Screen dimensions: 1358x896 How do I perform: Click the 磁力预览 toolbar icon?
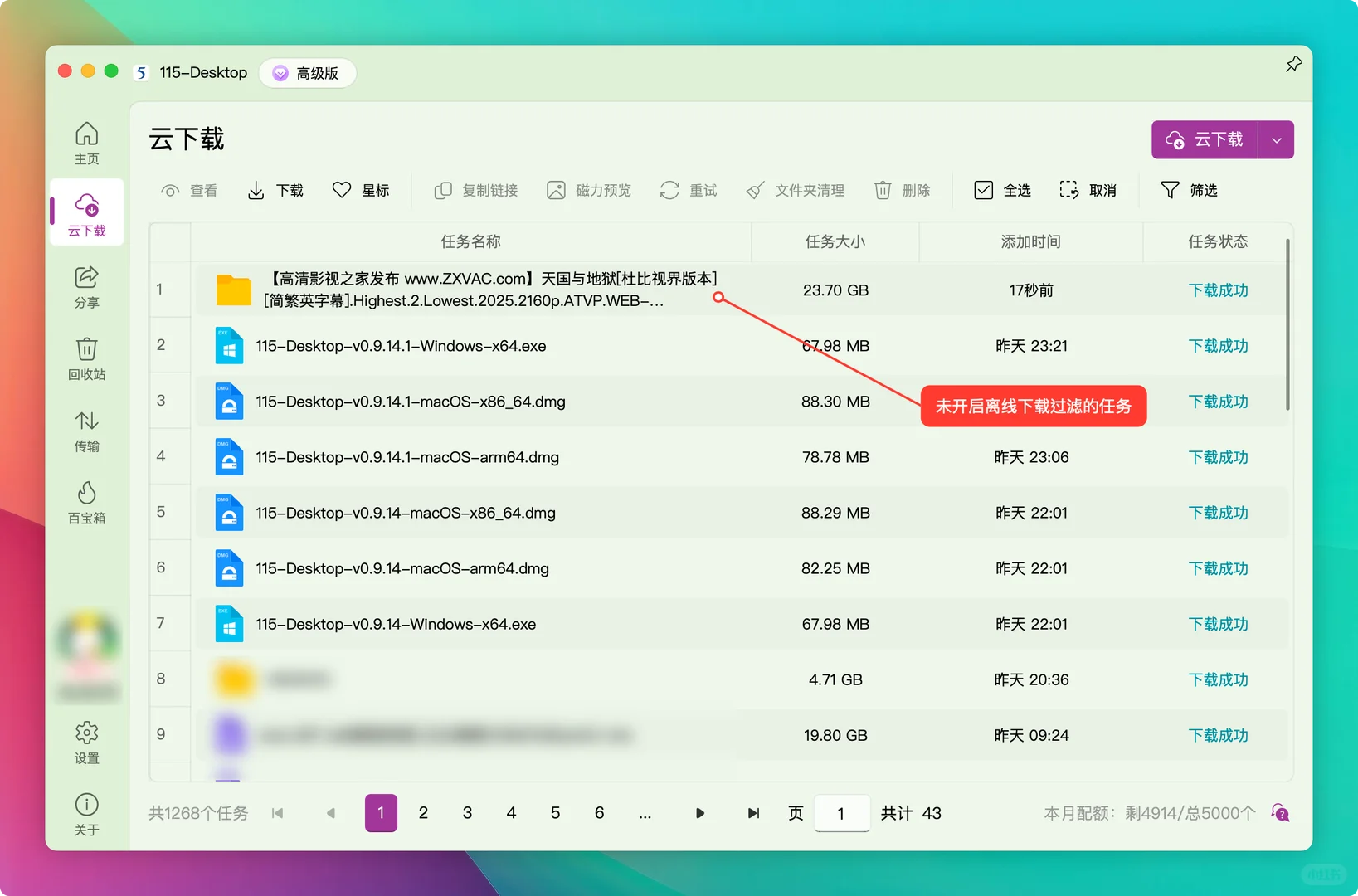589,190
